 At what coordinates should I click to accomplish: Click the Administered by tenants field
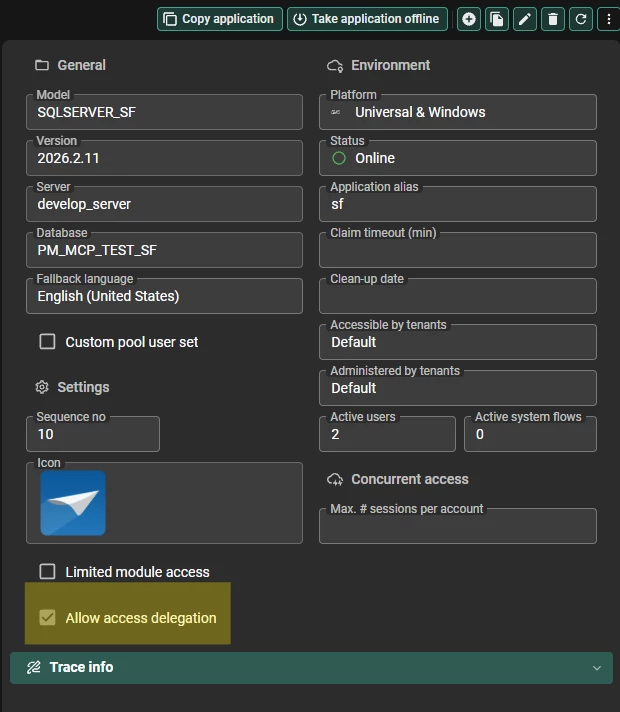(x=458, y=388)
